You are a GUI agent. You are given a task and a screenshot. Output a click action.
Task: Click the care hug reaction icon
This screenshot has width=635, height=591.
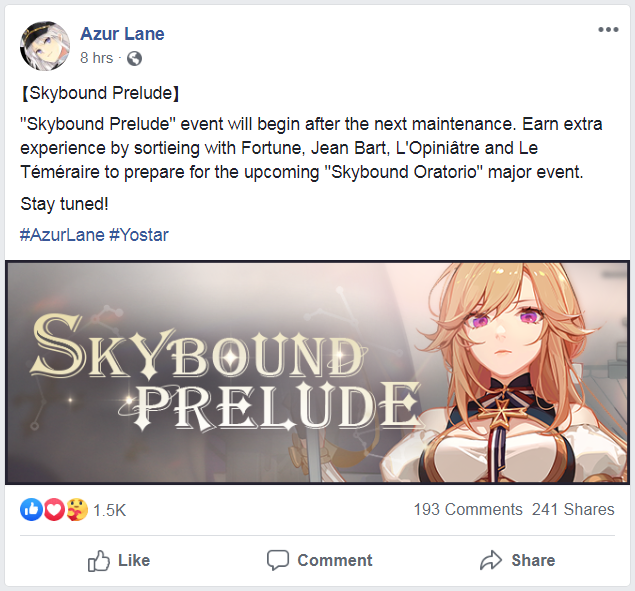pyautogui.click(x=77, y=509)
